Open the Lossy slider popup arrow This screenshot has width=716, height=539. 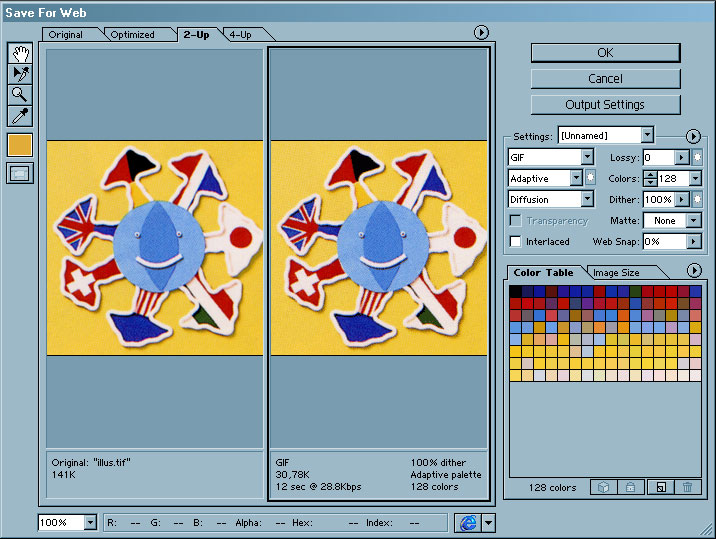(x=681, y=158)
